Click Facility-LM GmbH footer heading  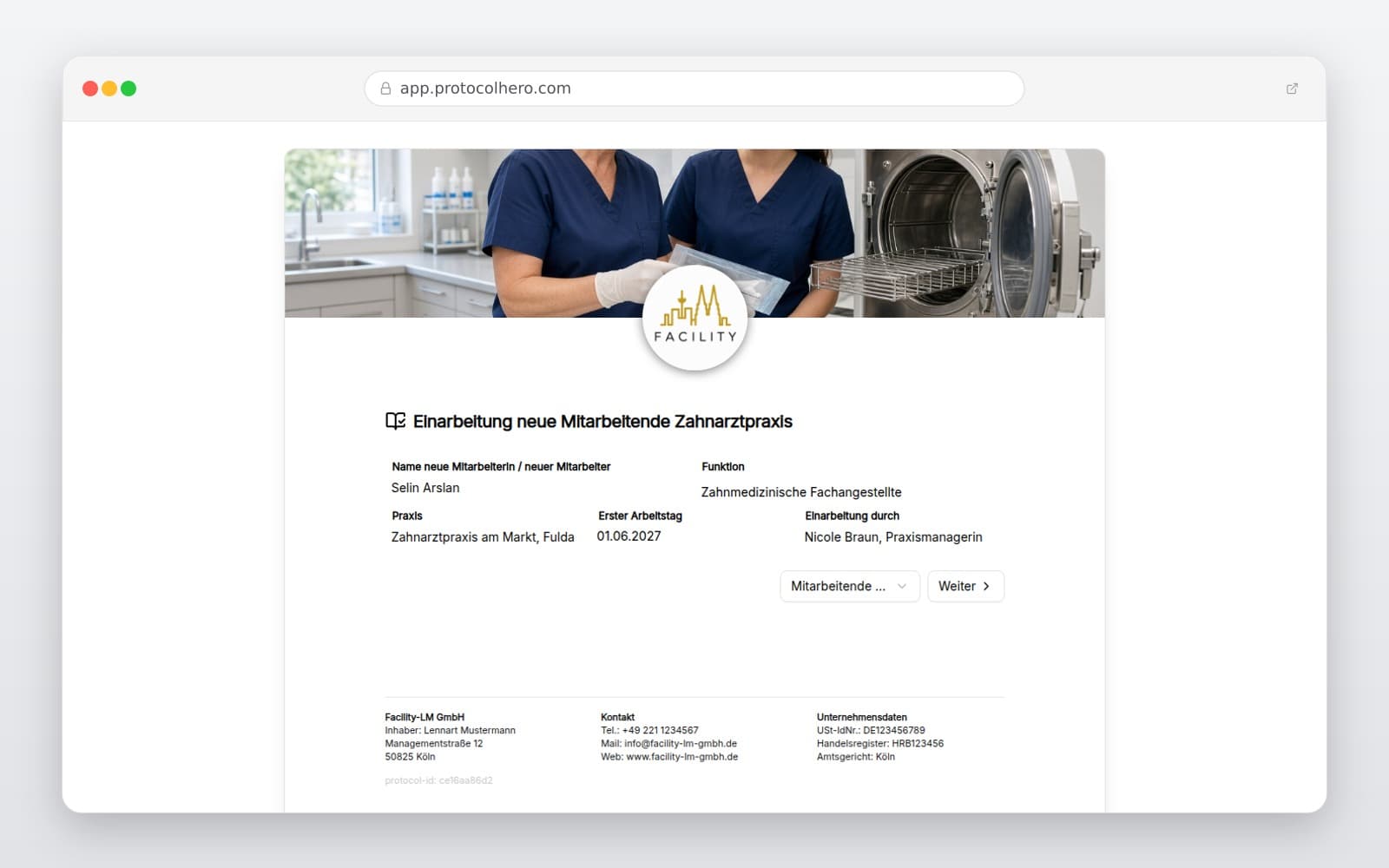coord(425,717)
